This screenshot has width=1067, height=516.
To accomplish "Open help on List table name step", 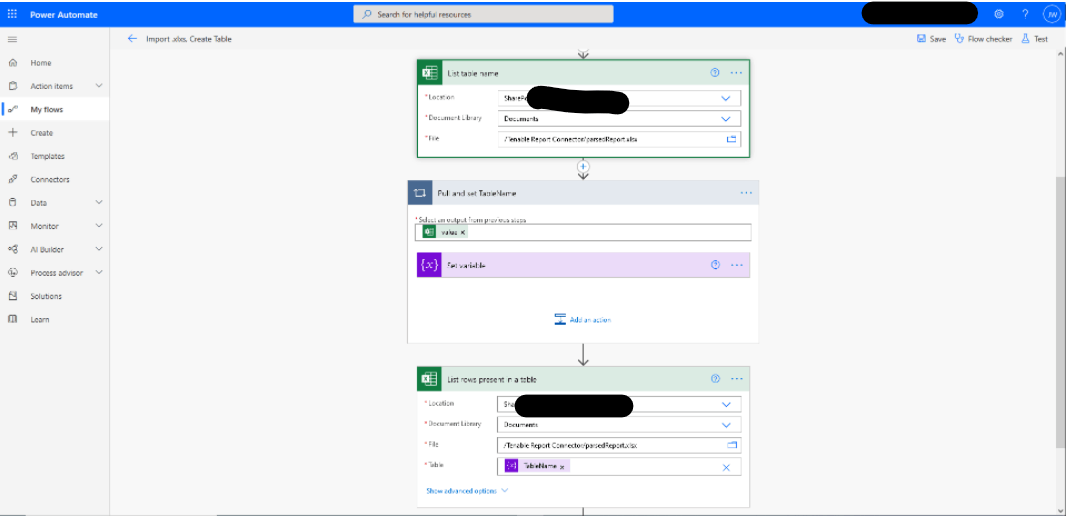I will click(715, 73).
